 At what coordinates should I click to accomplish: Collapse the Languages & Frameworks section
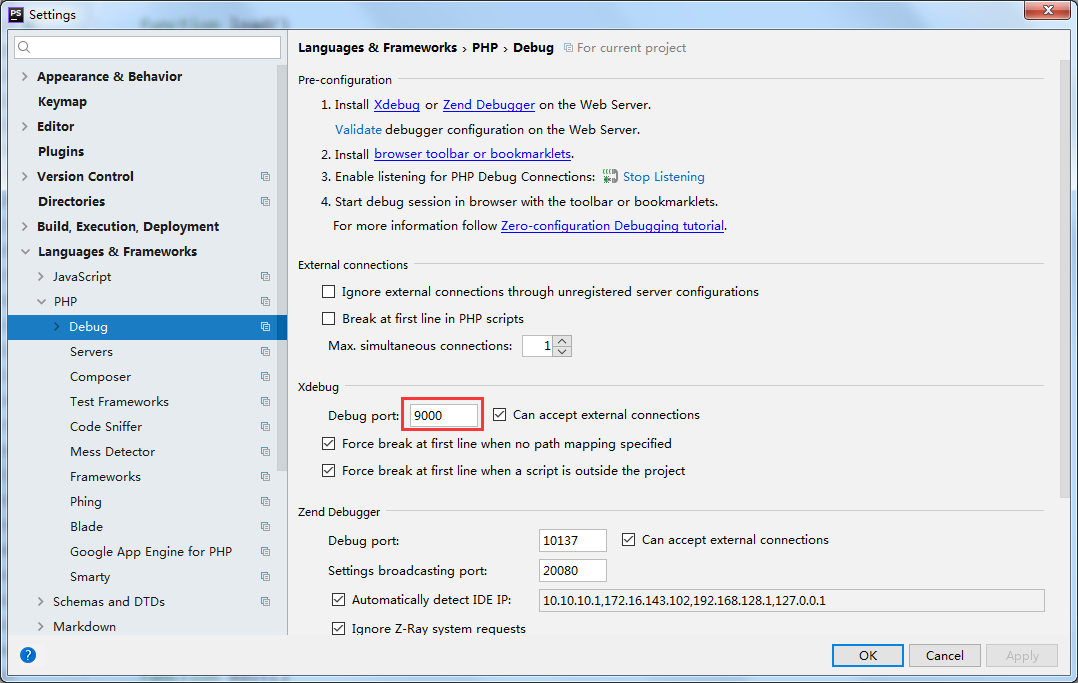pos(25,252)
